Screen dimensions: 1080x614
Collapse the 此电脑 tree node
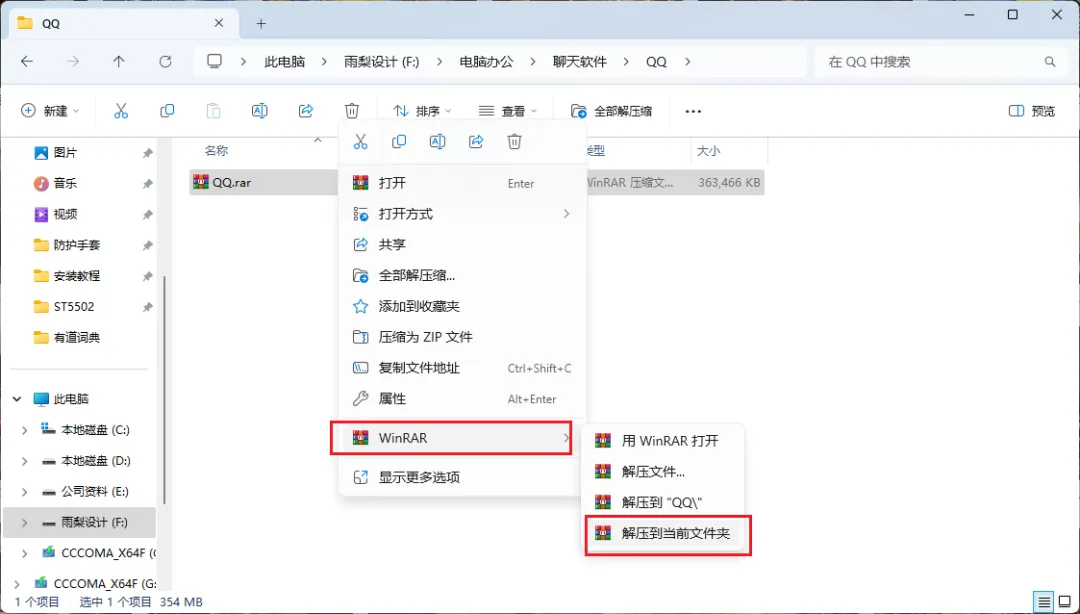pyautogui.click(x=17, y=399)
